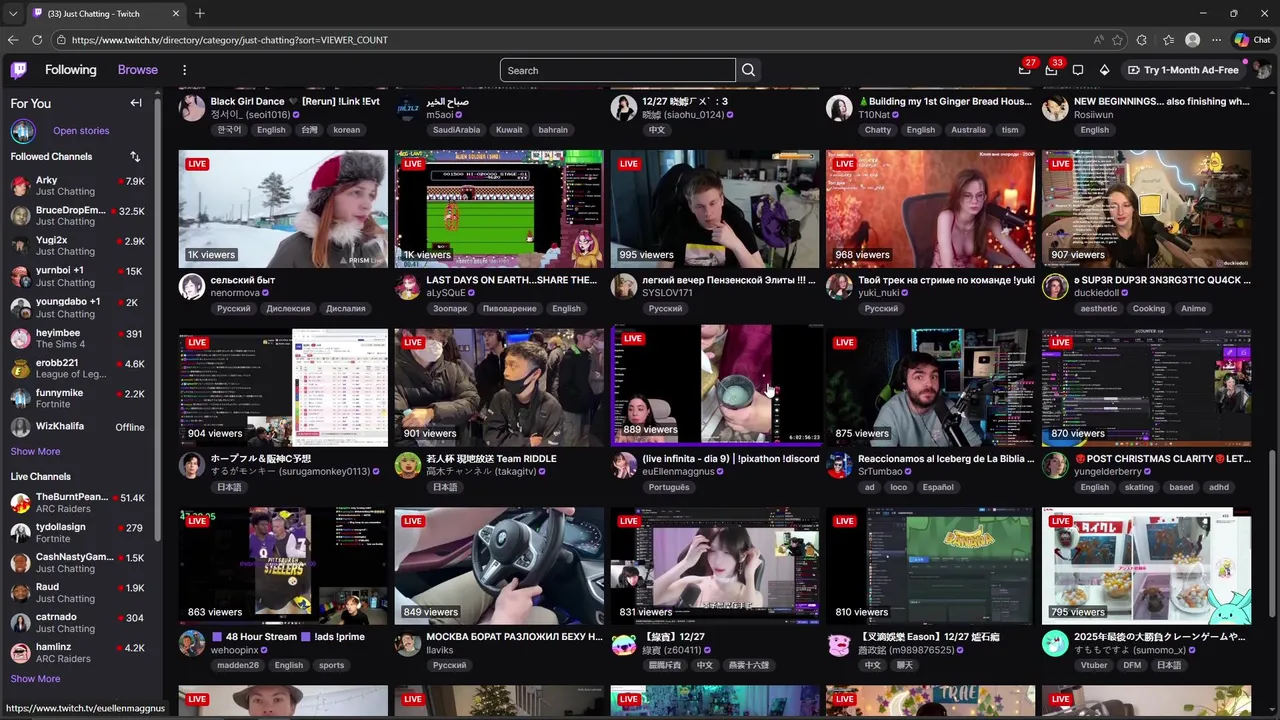Open takagitv stream thumbnail with 901 viewers
The width and height of the screenshot is (1280, 720).
coord(499,388)
